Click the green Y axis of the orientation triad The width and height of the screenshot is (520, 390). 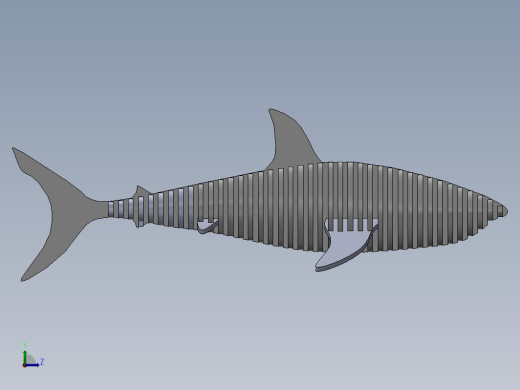(x=25, y=357)
